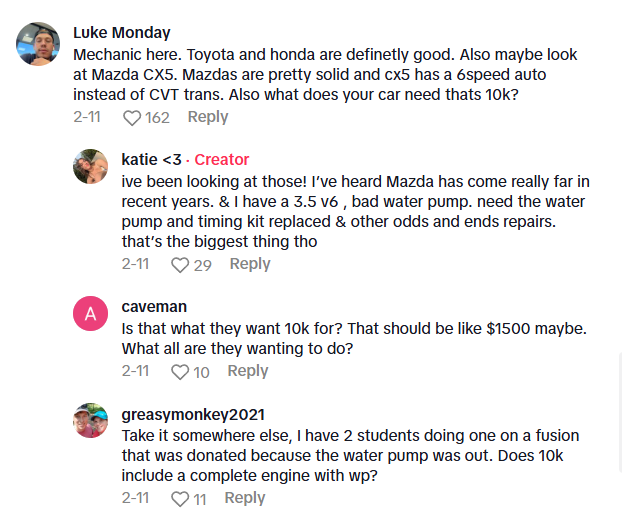Tap the heart on caveman's comment

[x=180, y=372]
